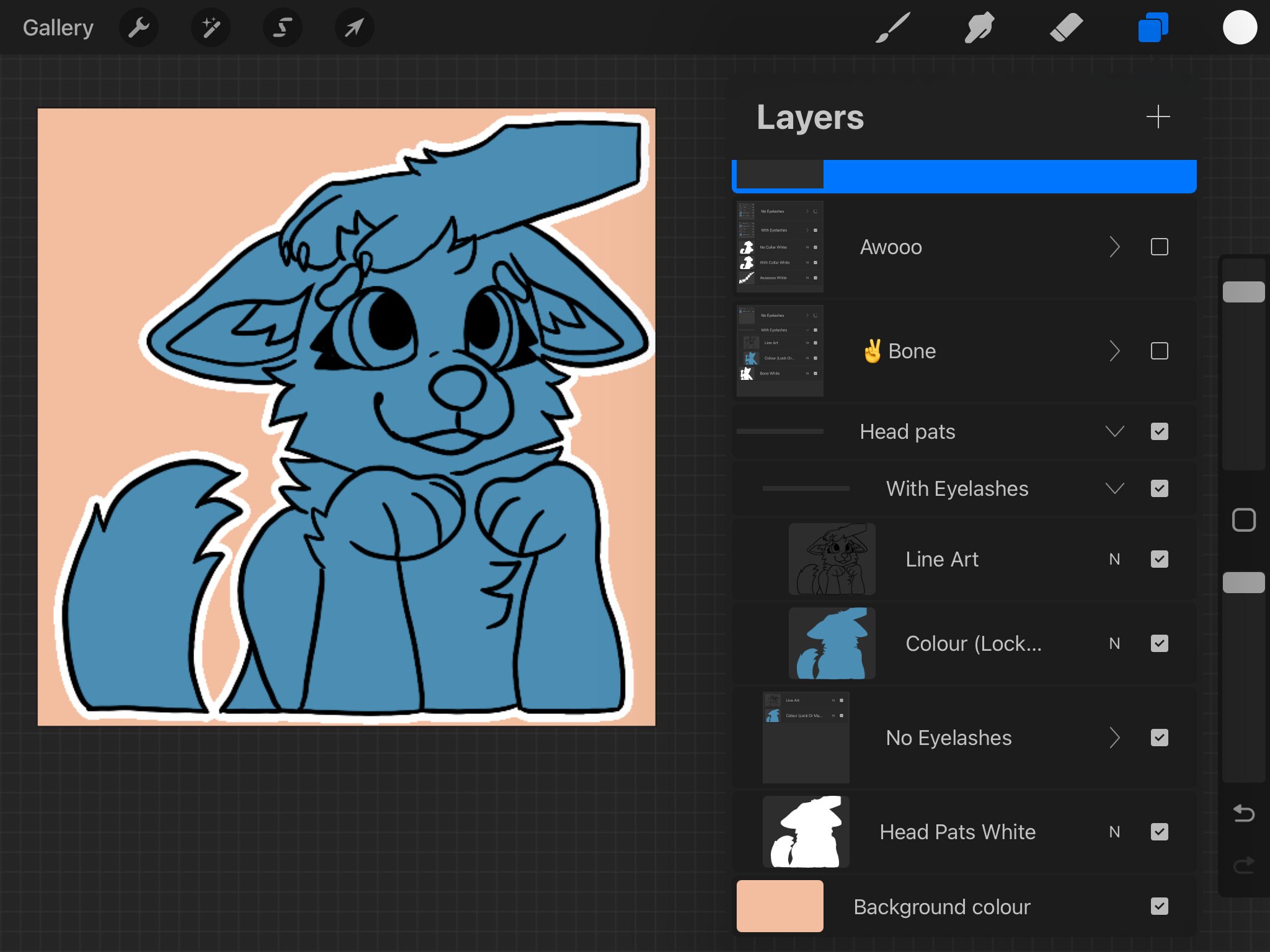Select the Adjustments magic wand tool
Viewport: 1270px width, 952px height.
tap(211, 27)
